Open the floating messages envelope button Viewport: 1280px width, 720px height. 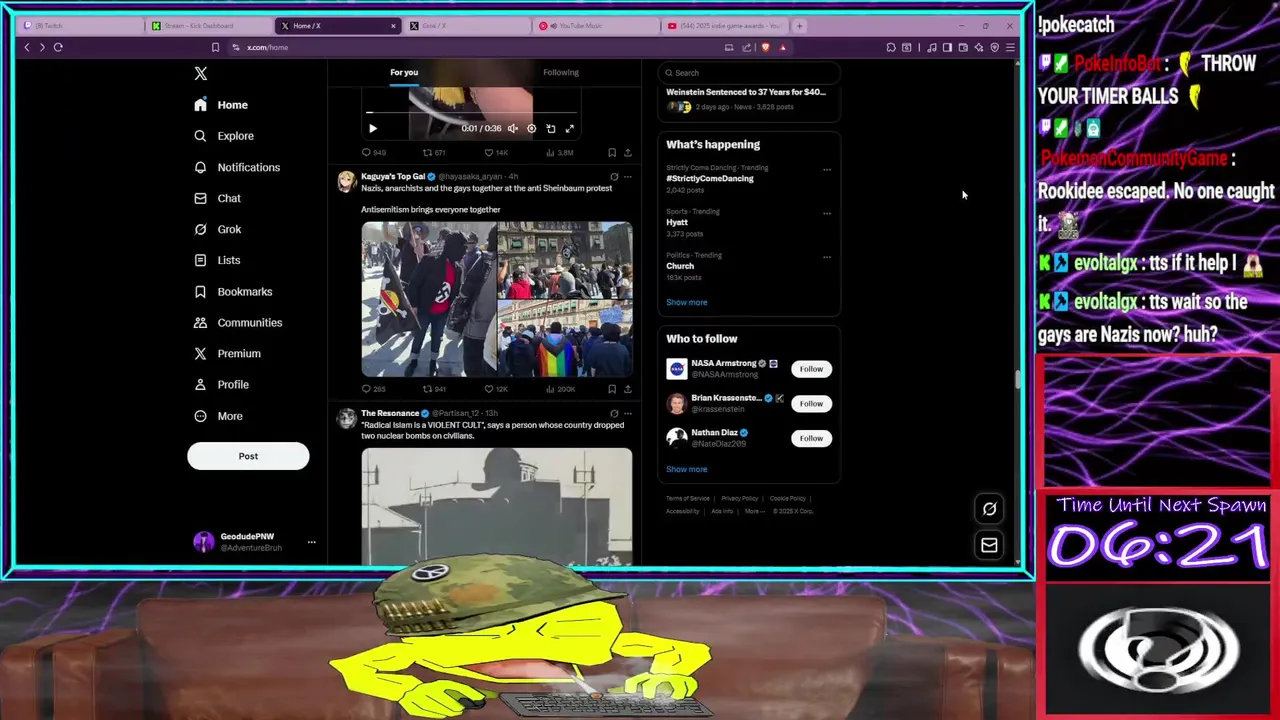point(989,545)
